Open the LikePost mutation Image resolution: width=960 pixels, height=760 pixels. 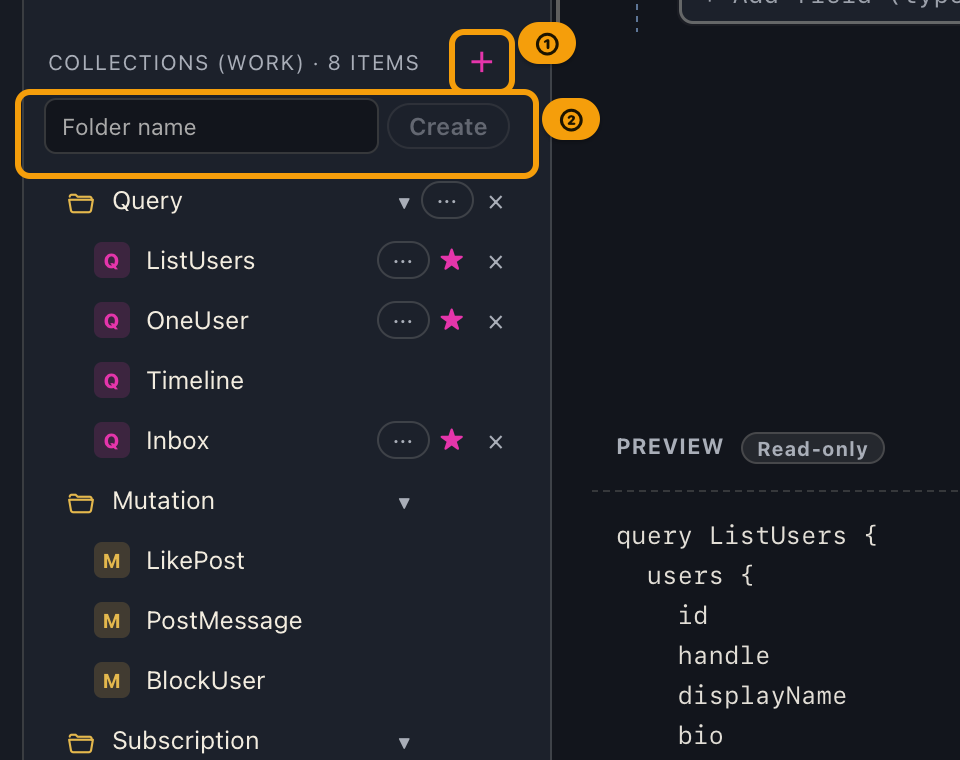click(195, 561)
